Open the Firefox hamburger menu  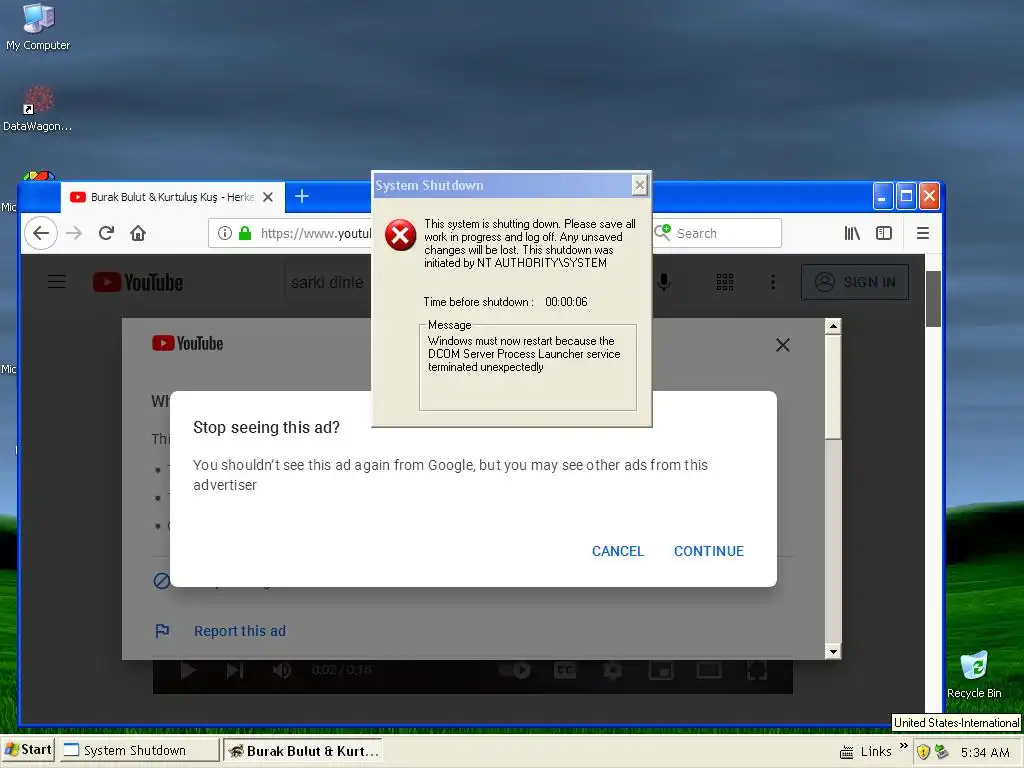pos(923,233)
